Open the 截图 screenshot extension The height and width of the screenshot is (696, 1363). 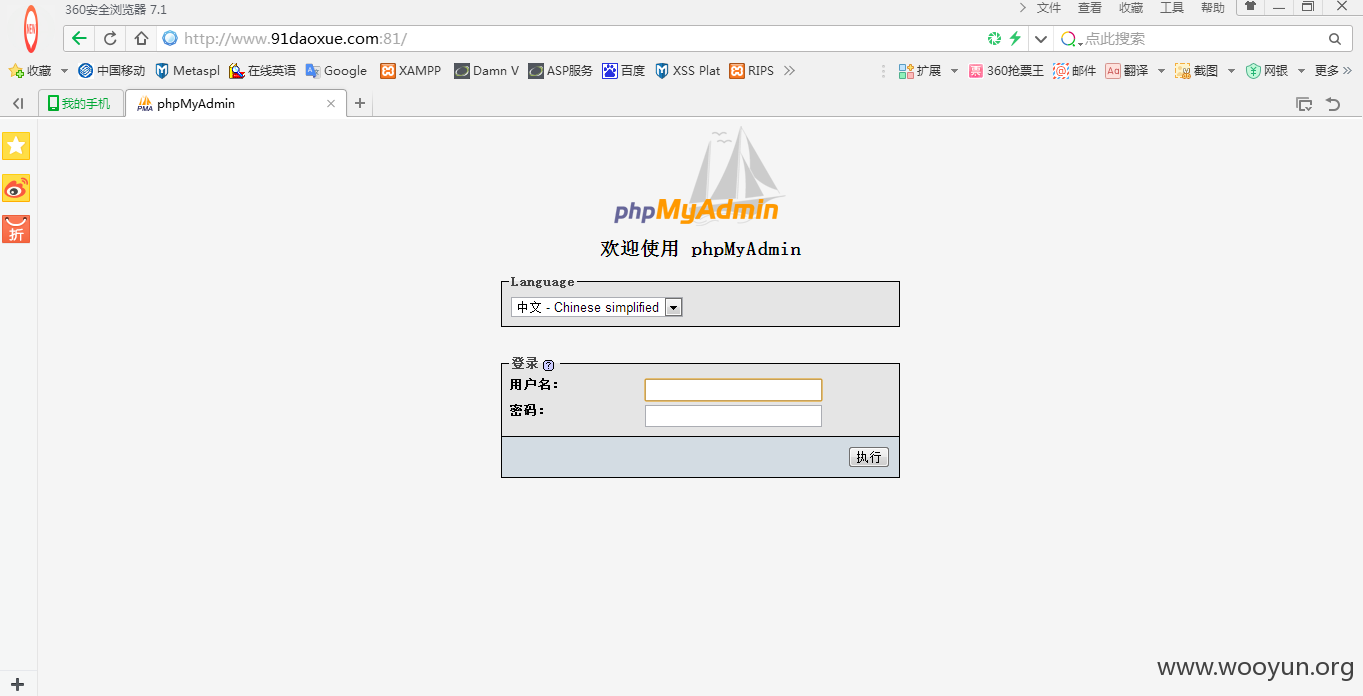point(1197,71)
